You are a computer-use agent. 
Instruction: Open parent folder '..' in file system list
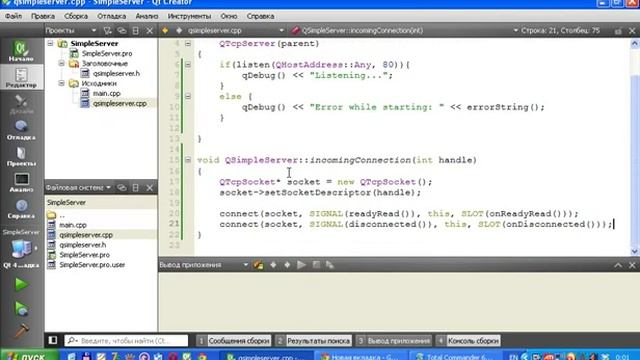pos(62,215)
